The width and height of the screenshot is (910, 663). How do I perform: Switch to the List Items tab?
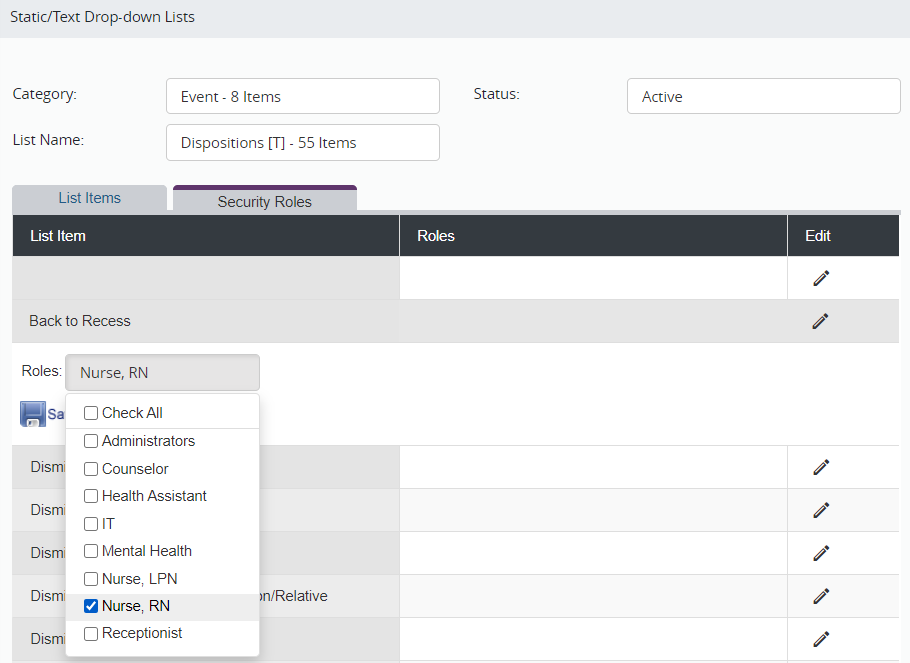[89, 198]
